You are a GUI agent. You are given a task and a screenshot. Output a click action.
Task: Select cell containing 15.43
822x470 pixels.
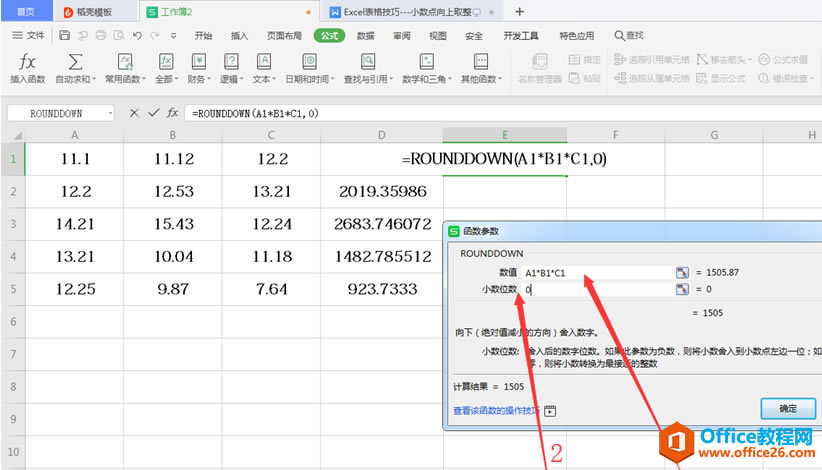pyautogui.click(x=173, y=224)
